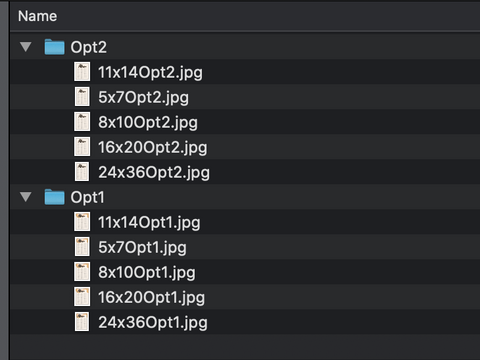Click the 5x7Opt2.jpg file thumbnail icon
This screenshot has height=360, width=480.
coord(82,97)
